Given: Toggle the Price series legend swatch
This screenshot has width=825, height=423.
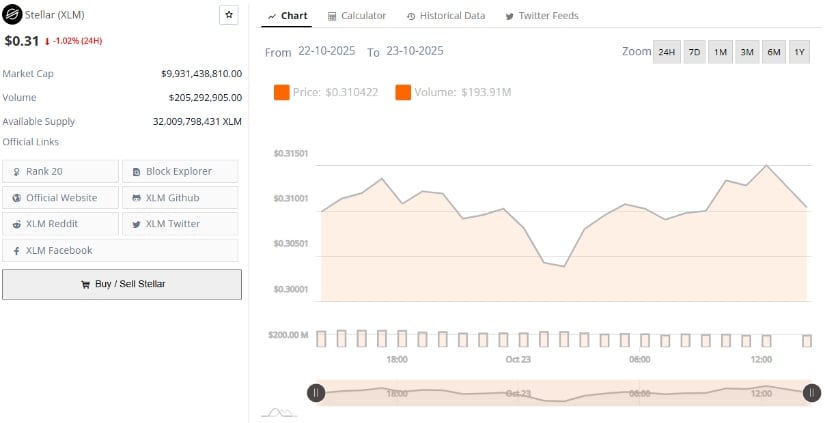Looking at the screenshot, I should pos(281,93).
